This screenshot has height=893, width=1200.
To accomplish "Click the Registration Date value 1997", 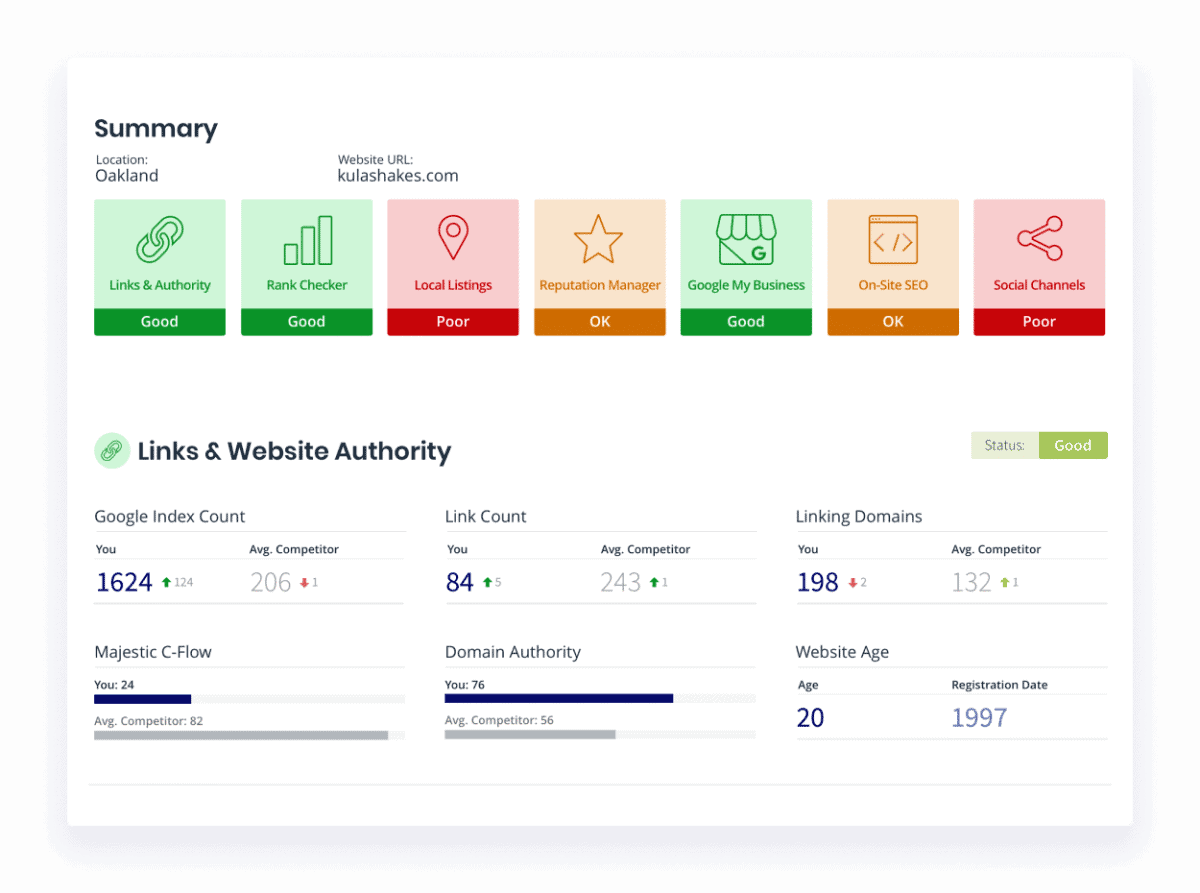I will point(979,718).
